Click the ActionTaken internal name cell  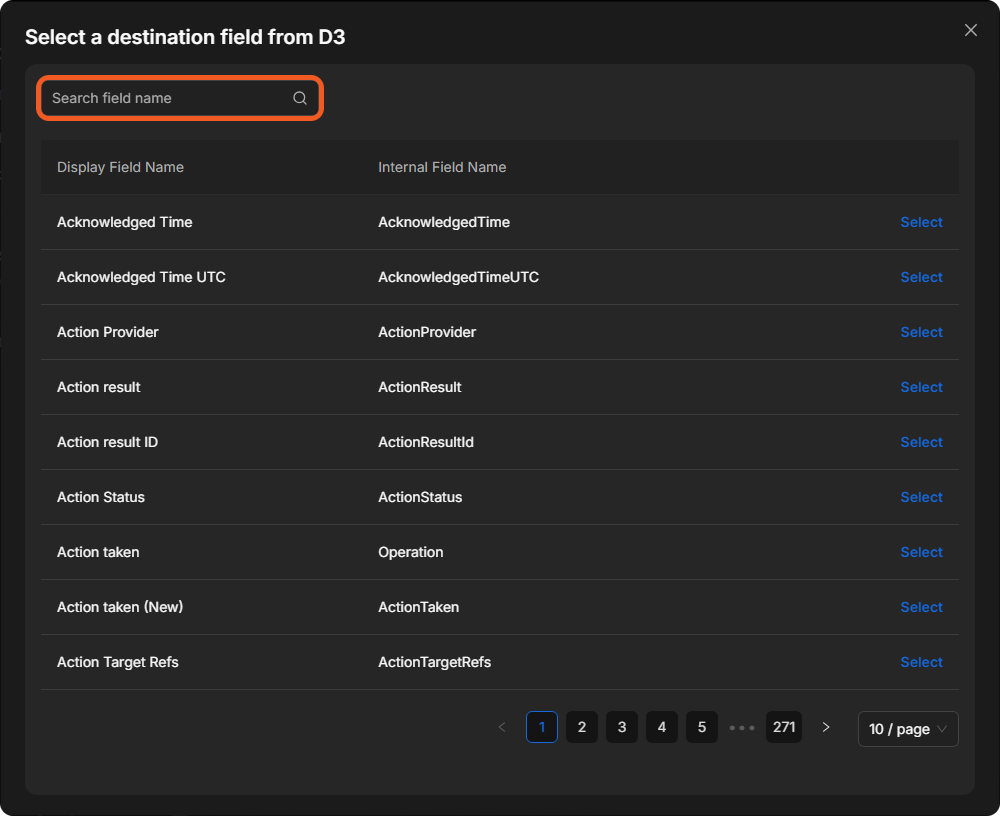pos(418,607)
